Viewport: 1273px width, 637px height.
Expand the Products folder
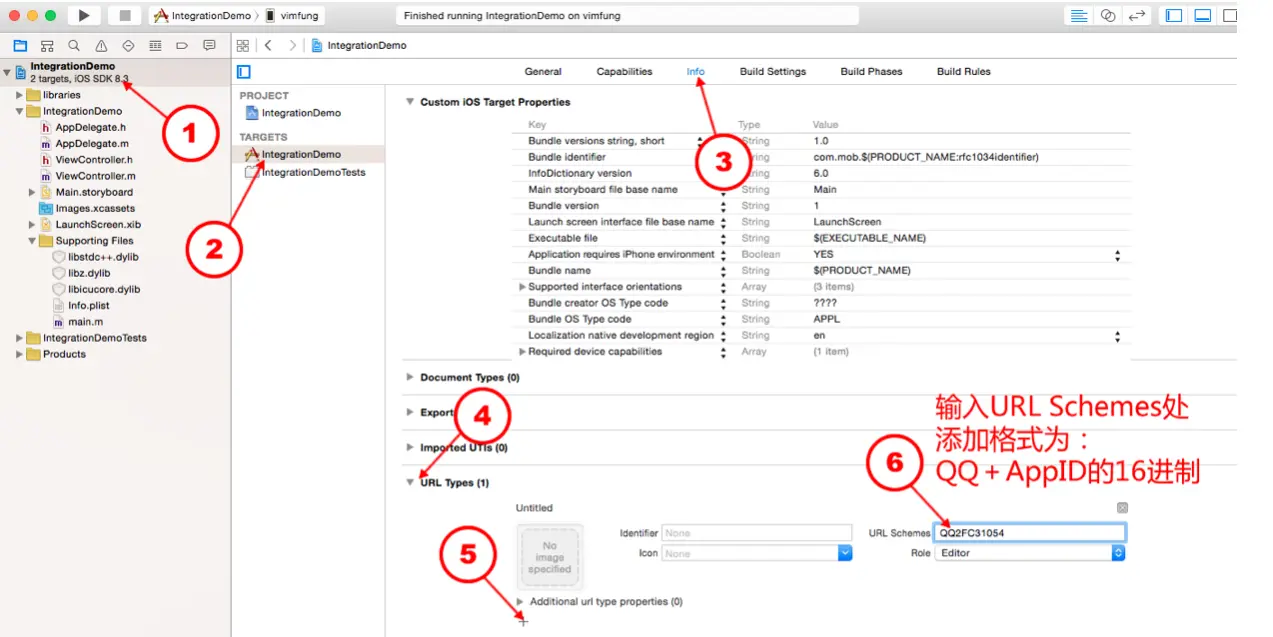pos(19,354)
